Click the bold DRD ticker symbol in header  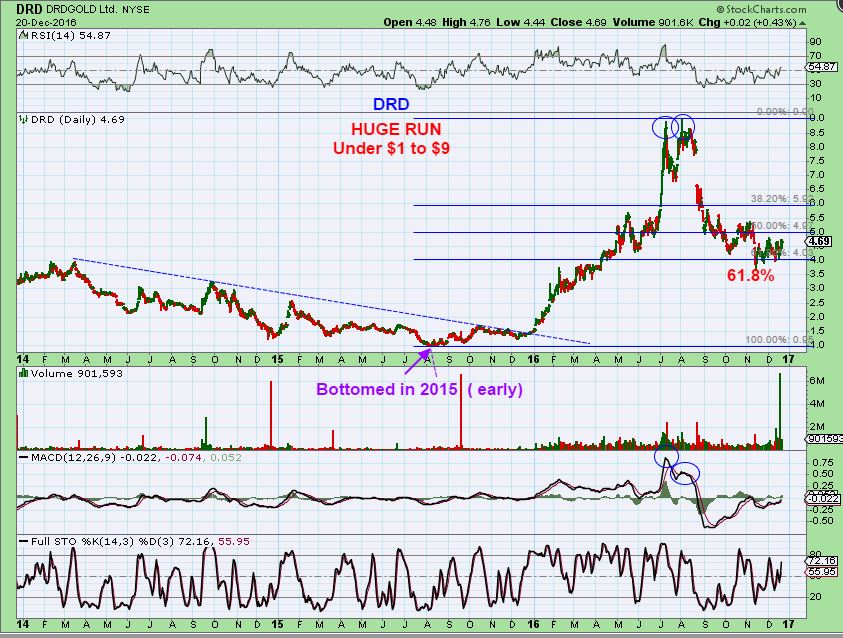[x=29, y=9]
